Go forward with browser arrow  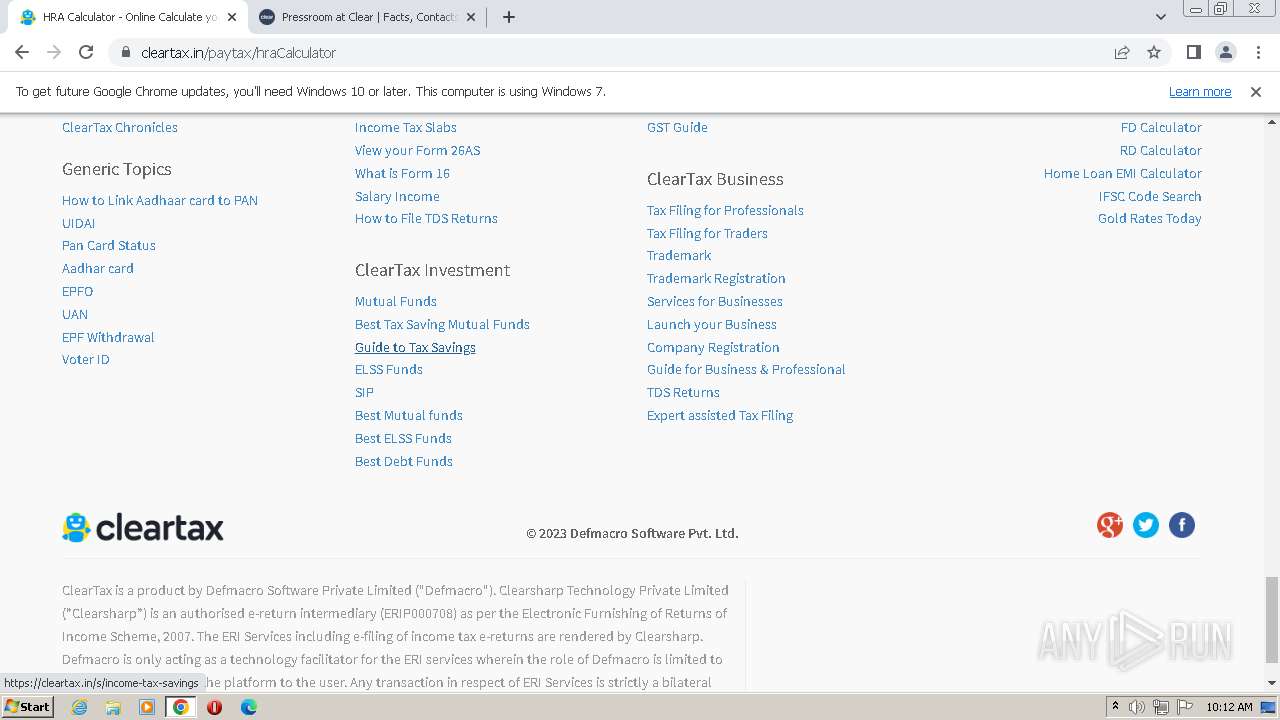click(x=54, y=52)
